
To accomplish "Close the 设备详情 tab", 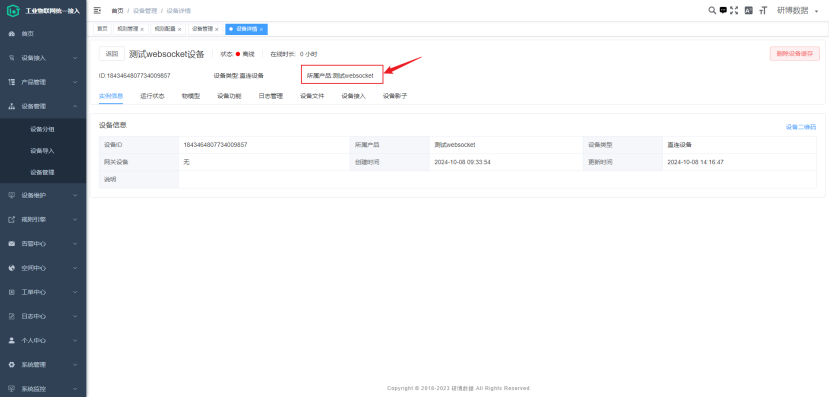I will pyautogui.click(x=261, y=30).
